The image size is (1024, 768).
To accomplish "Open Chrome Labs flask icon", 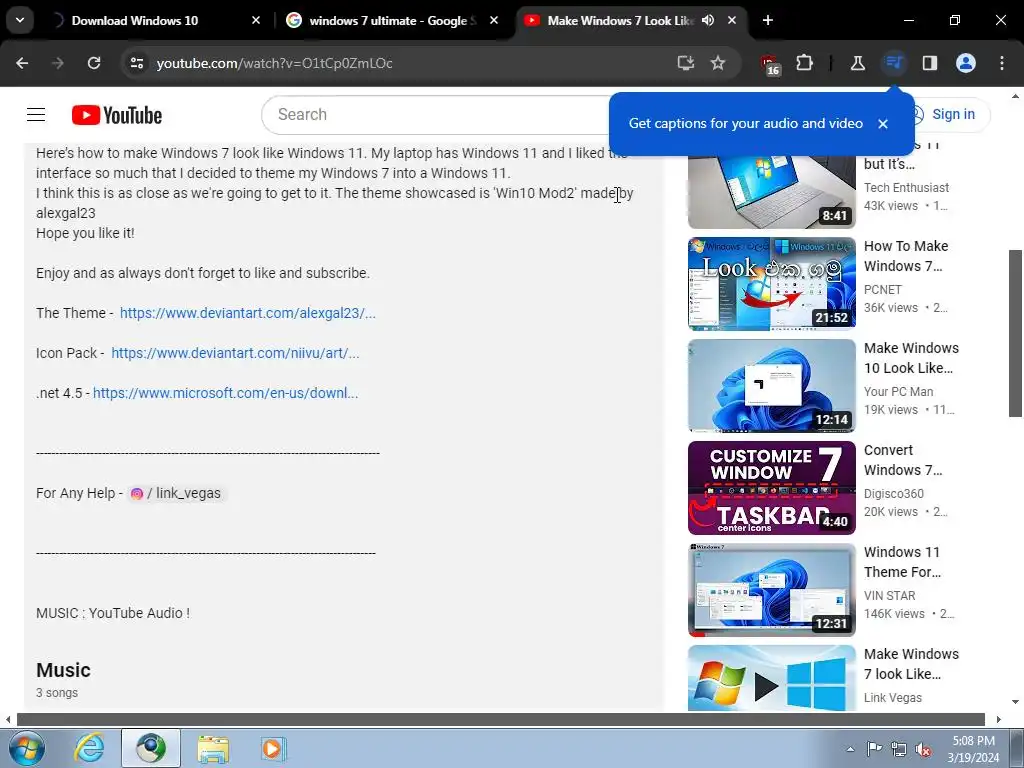I will [x=857, y=63].
